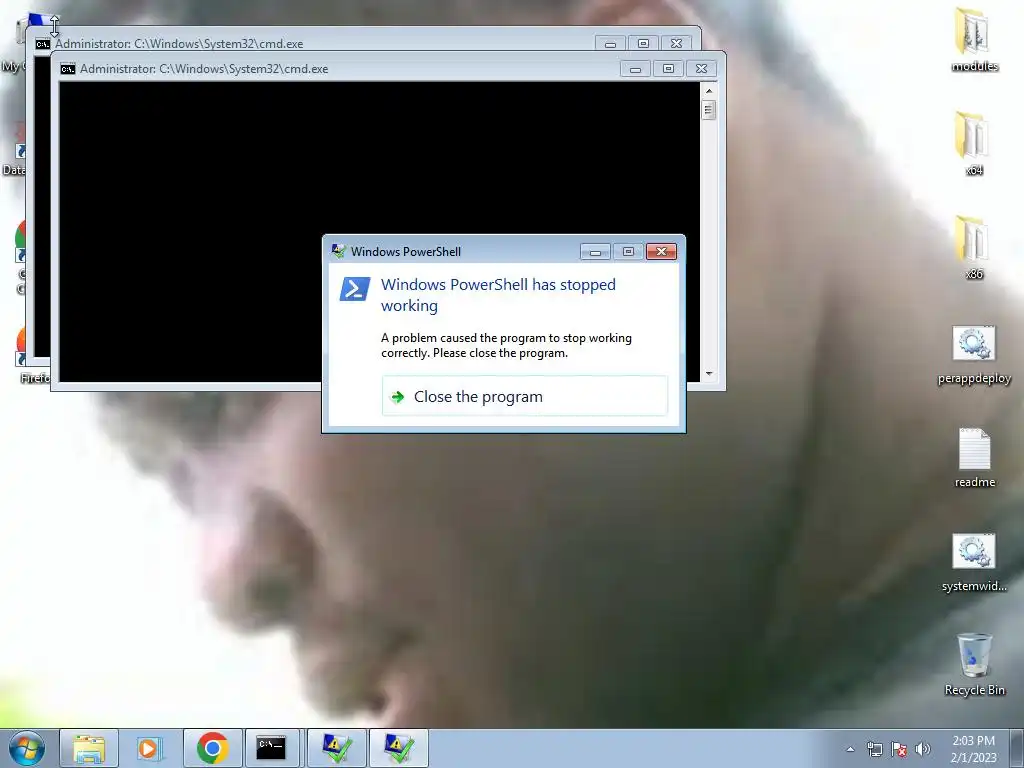The width and height of the screenshot is (1024, 768).
Task: Click the back cmd.exe window title bar icon
Action: 43,44
